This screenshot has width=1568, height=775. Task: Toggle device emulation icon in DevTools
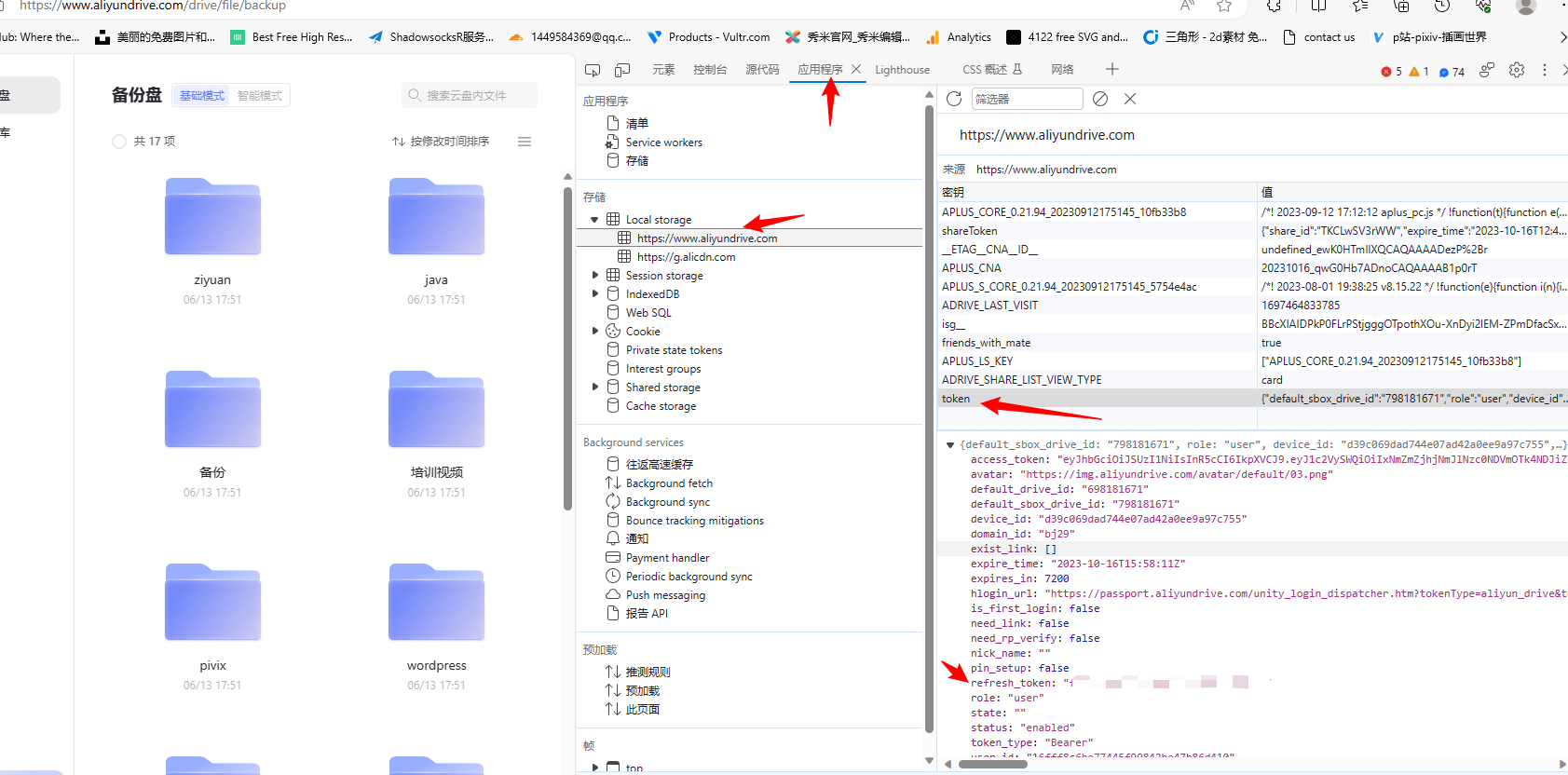pos(622,70)
